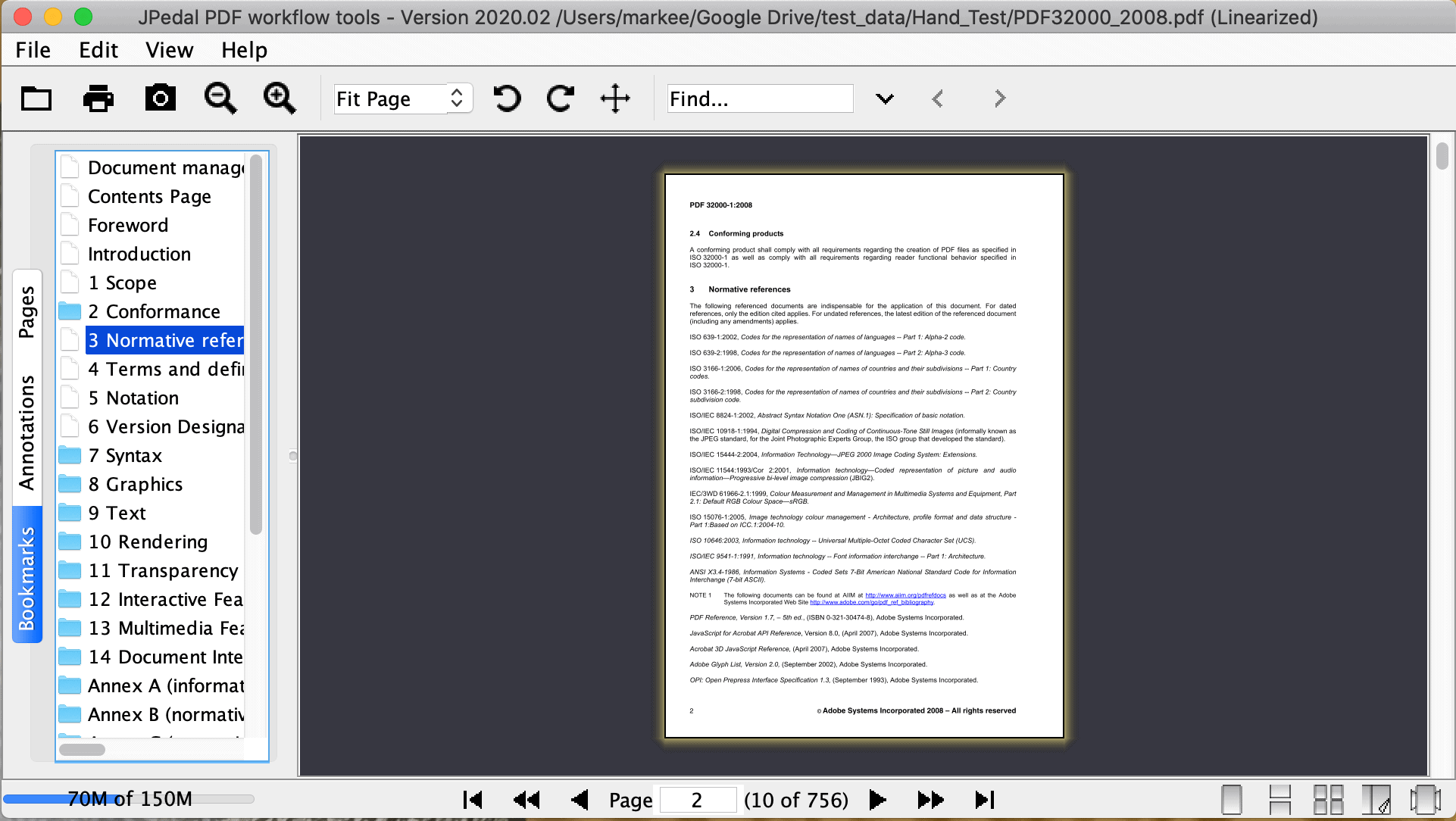The height and width of the screenshot is (821, 1456).
Task: Open the Edit menu
Action: pos(98,50)
